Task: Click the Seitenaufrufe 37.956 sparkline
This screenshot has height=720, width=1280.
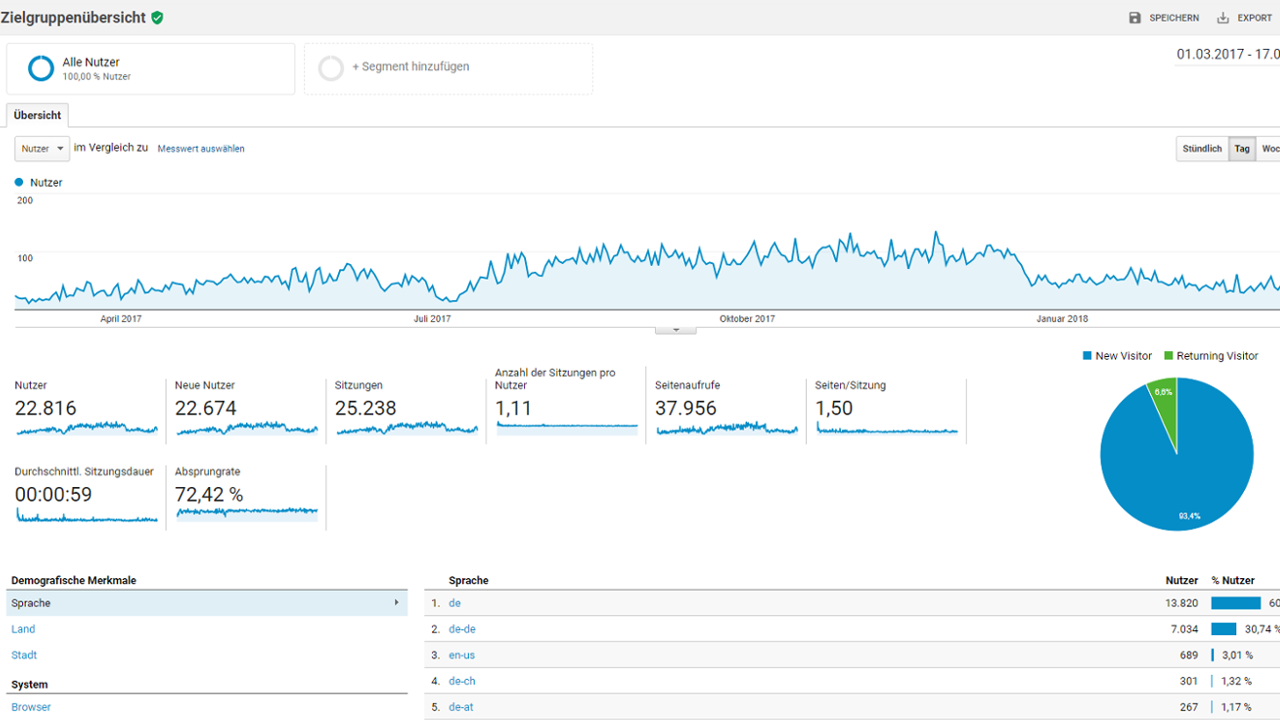Action: pyautogui.click(x=727, y=428)
